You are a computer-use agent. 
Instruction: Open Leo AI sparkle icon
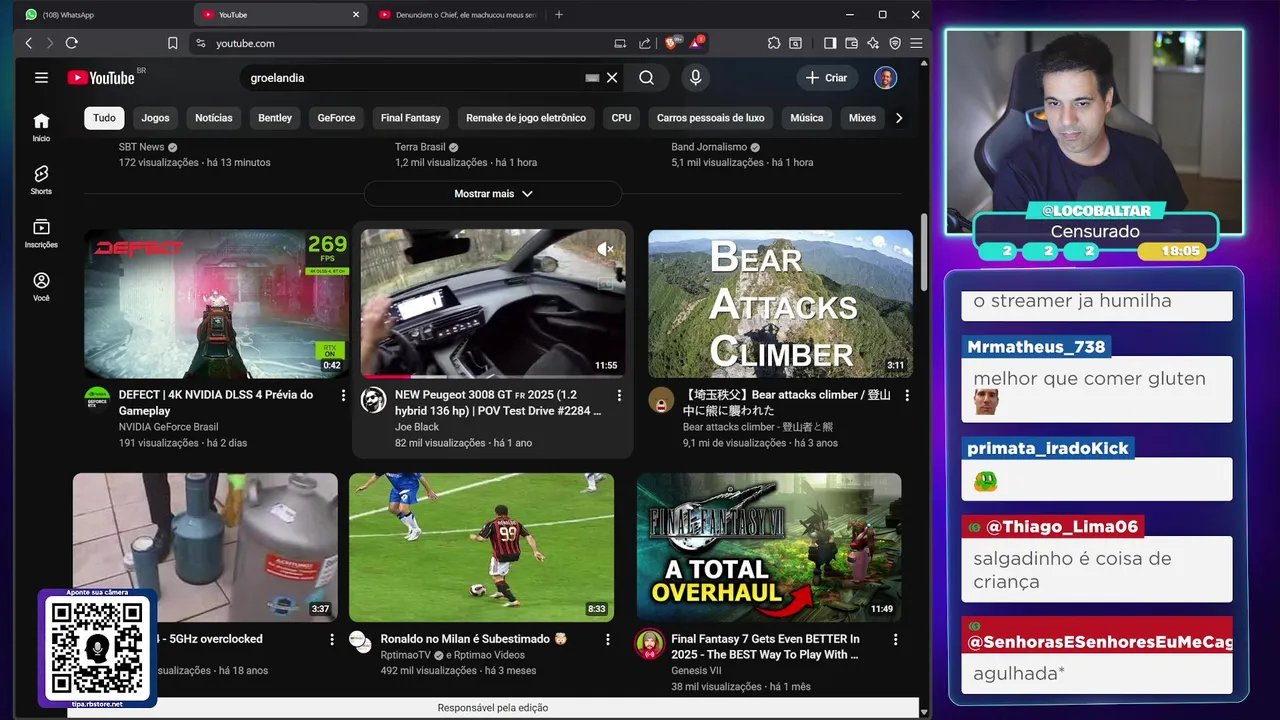(873, 43)
